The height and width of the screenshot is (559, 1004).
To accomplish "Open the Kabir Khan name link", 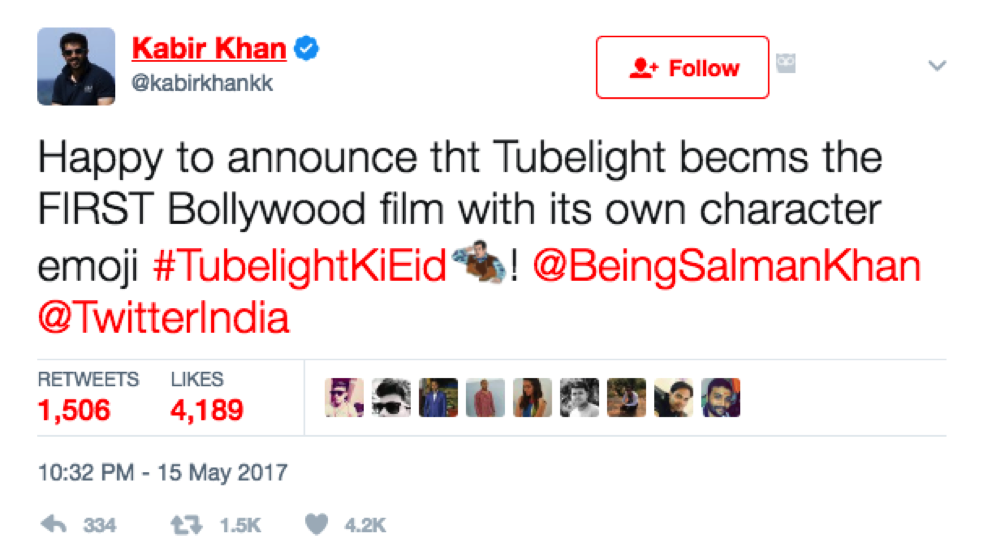I will click(209, 49).
